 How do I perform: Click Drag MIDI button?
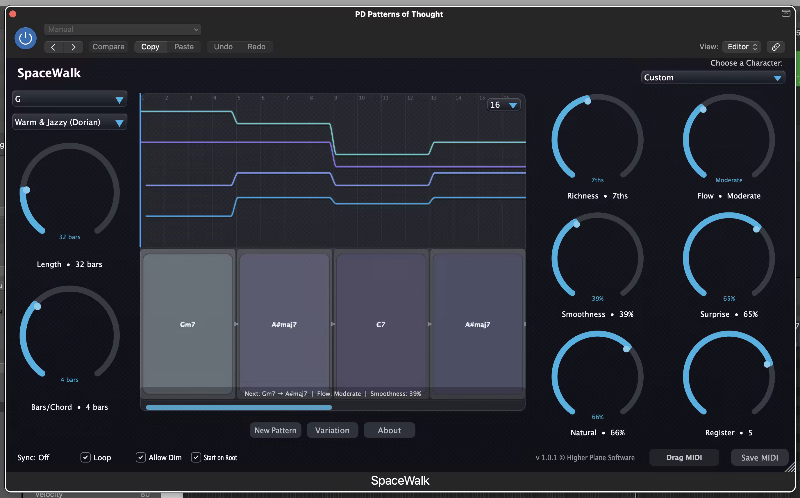coord(684,458)
